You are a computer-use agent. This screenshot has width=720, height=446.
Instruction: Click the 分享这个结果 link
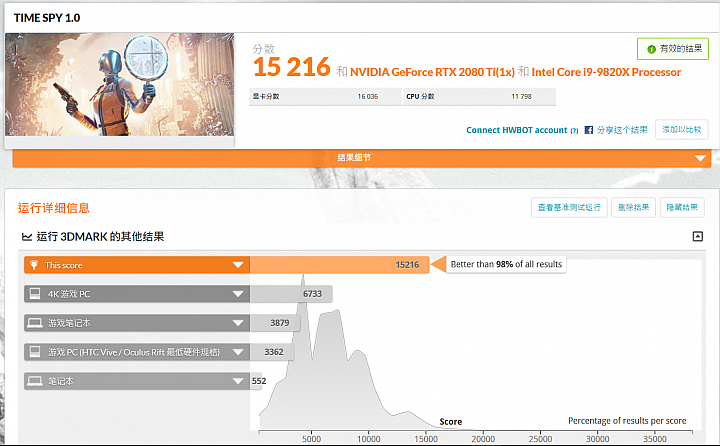(622, 130)
